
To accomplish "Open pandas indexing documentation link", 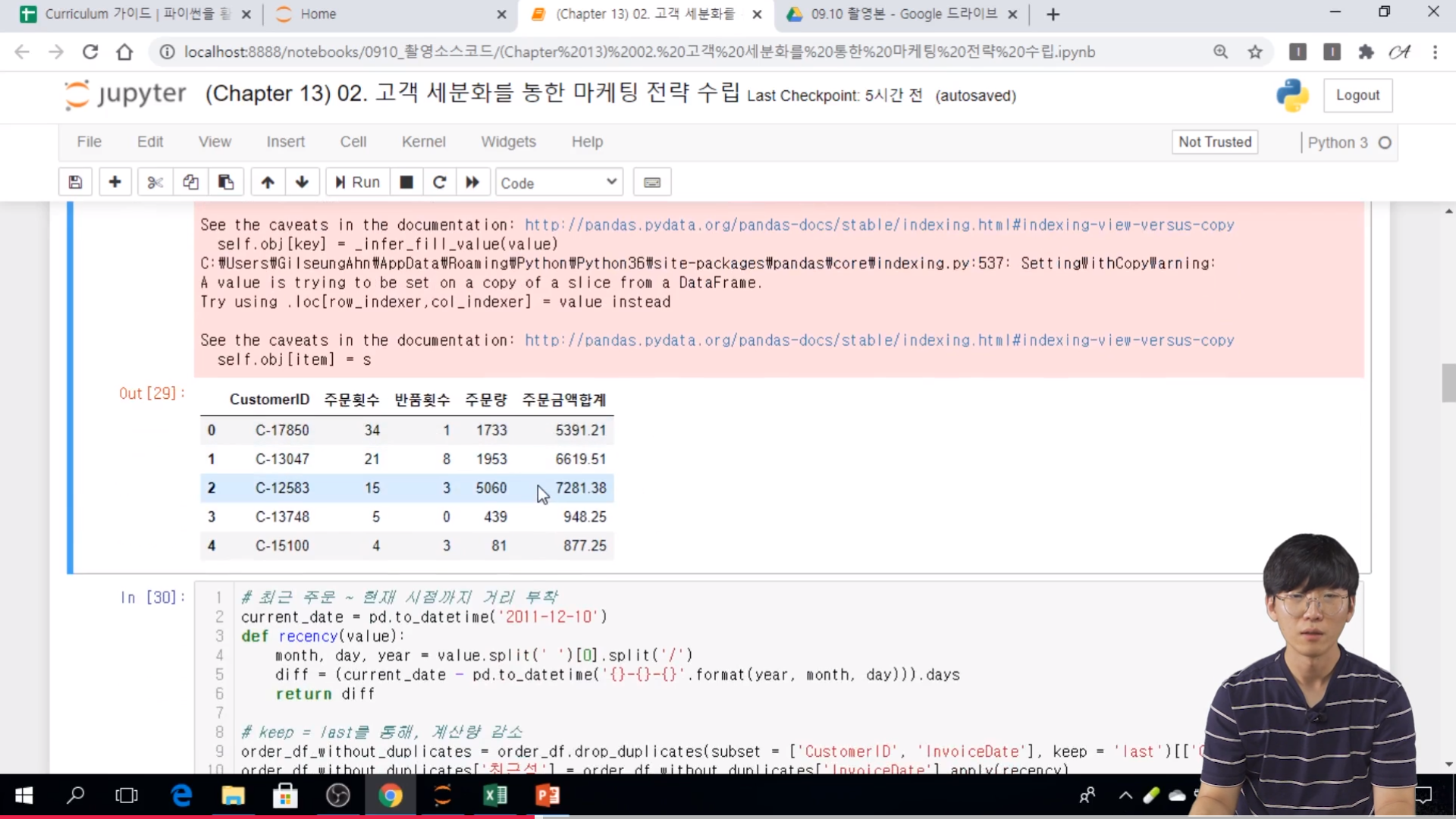I will (879, 225).
